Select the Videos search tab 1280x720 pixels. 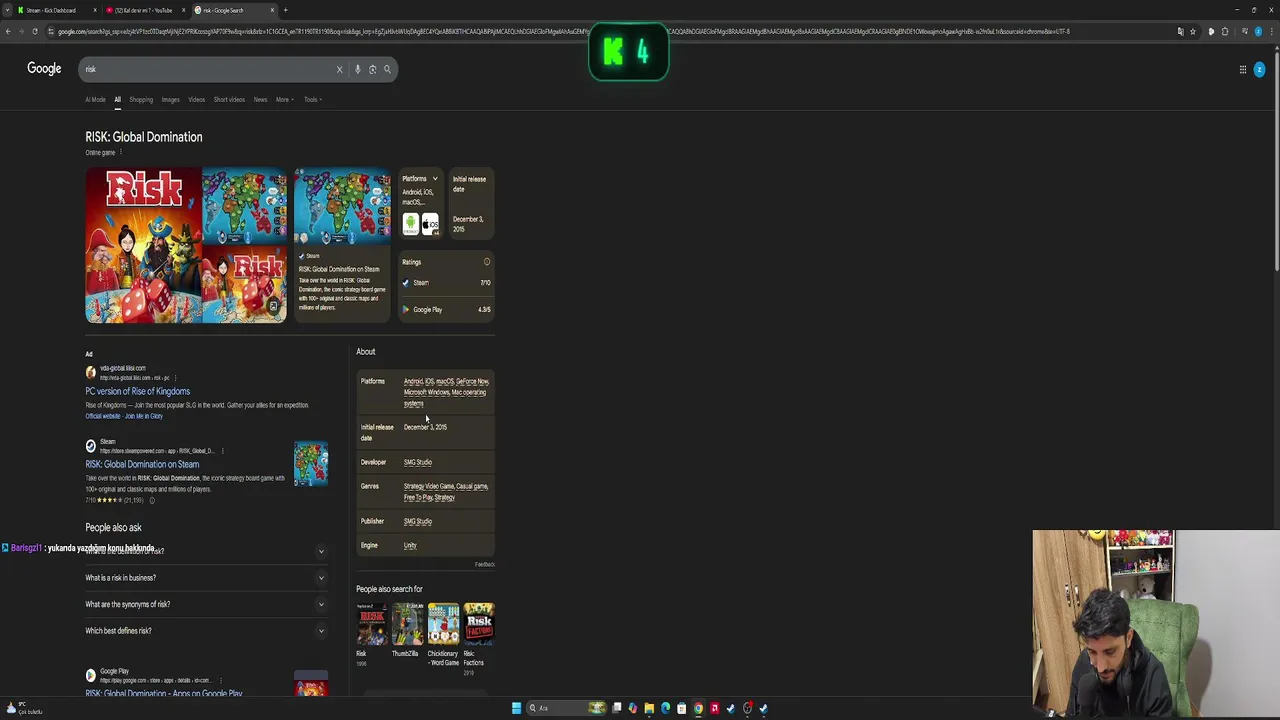point(197,99)
